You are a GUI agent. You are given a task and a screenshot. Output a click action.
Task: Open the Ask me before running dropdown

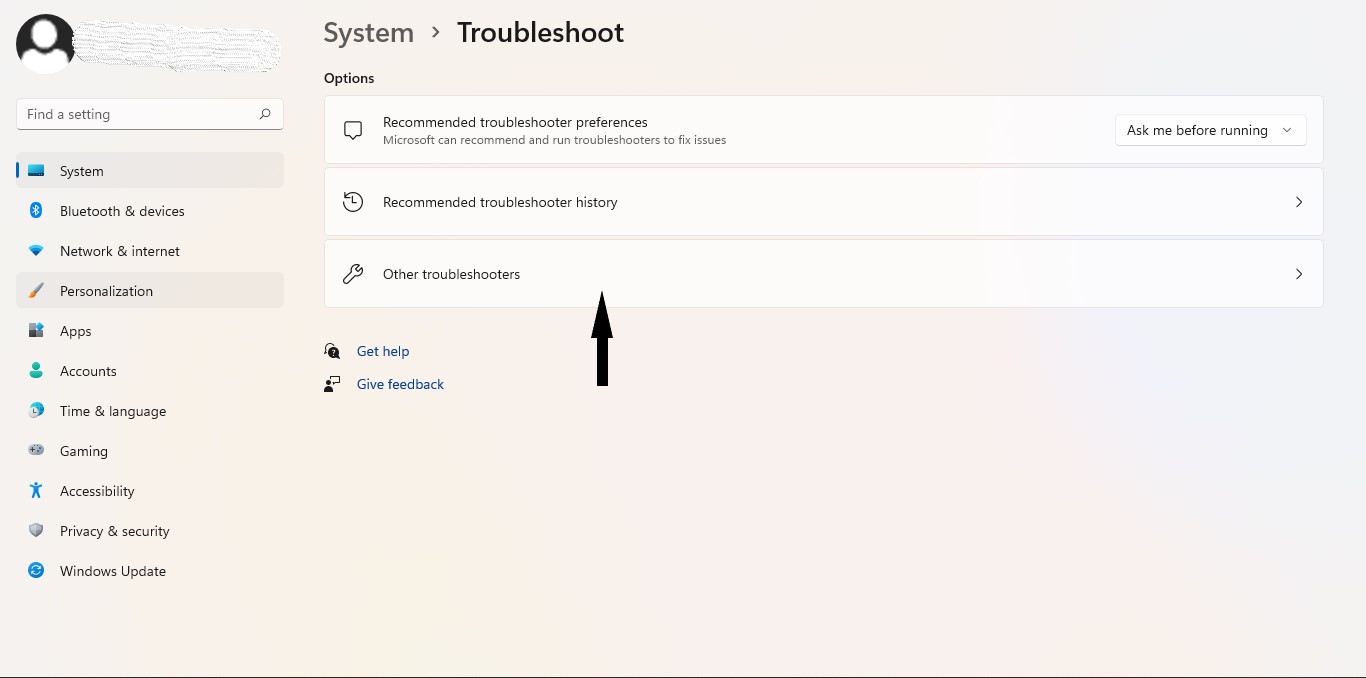click(x=1210, y=130)
